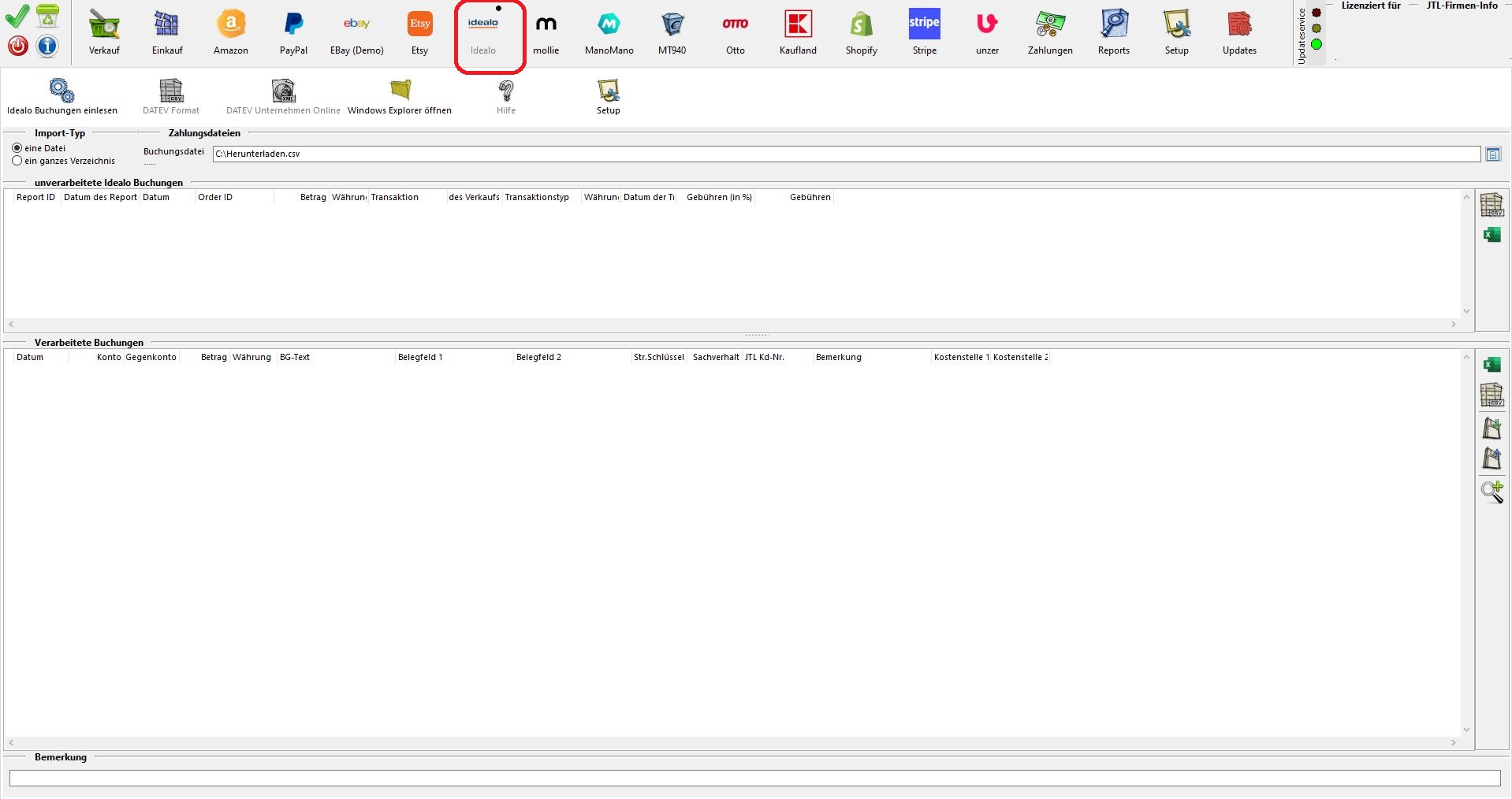
Task: Browse for Buchungsdatei file
Action: 1493,154
